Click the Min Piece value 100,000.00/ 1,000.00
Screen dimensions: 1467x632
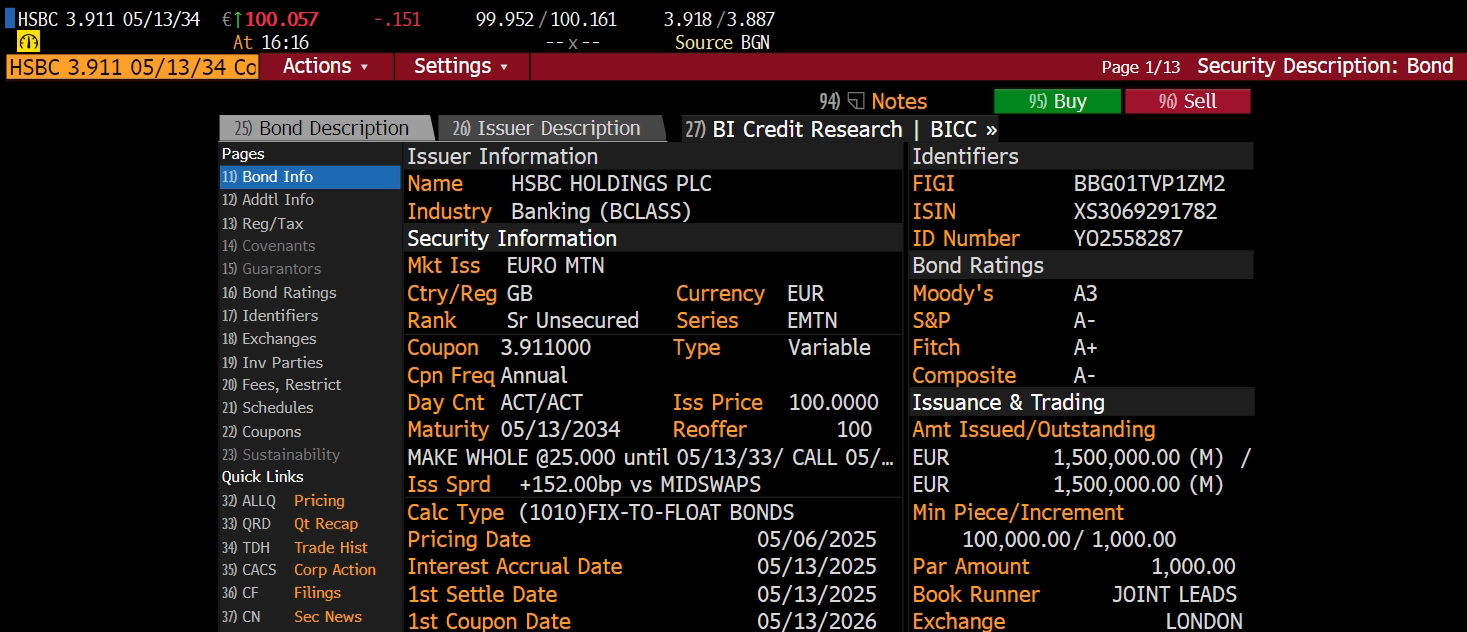click(x=1069, y=540)
